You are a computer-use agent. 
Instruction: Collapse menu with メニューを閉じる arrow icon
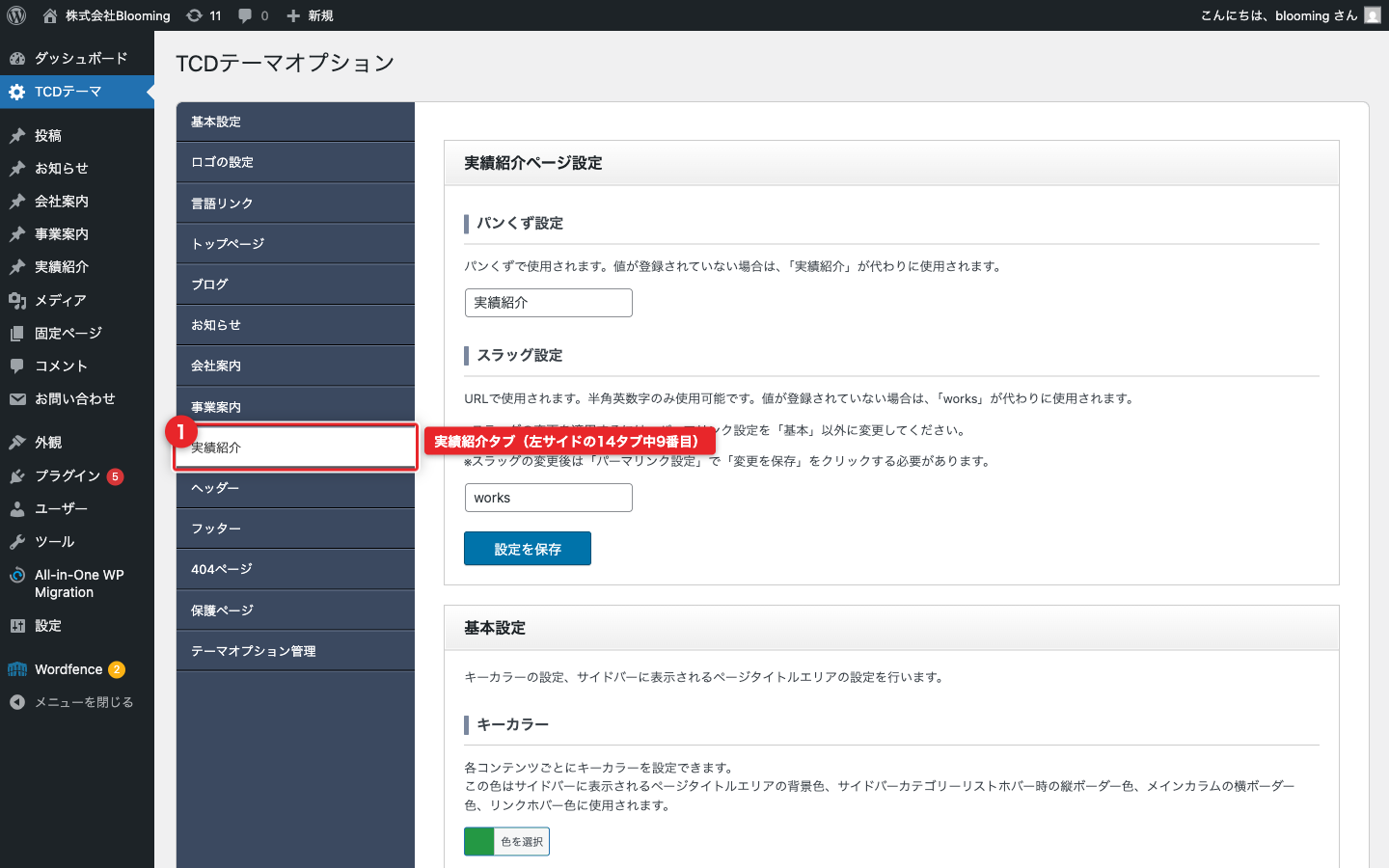click(17, 702)
